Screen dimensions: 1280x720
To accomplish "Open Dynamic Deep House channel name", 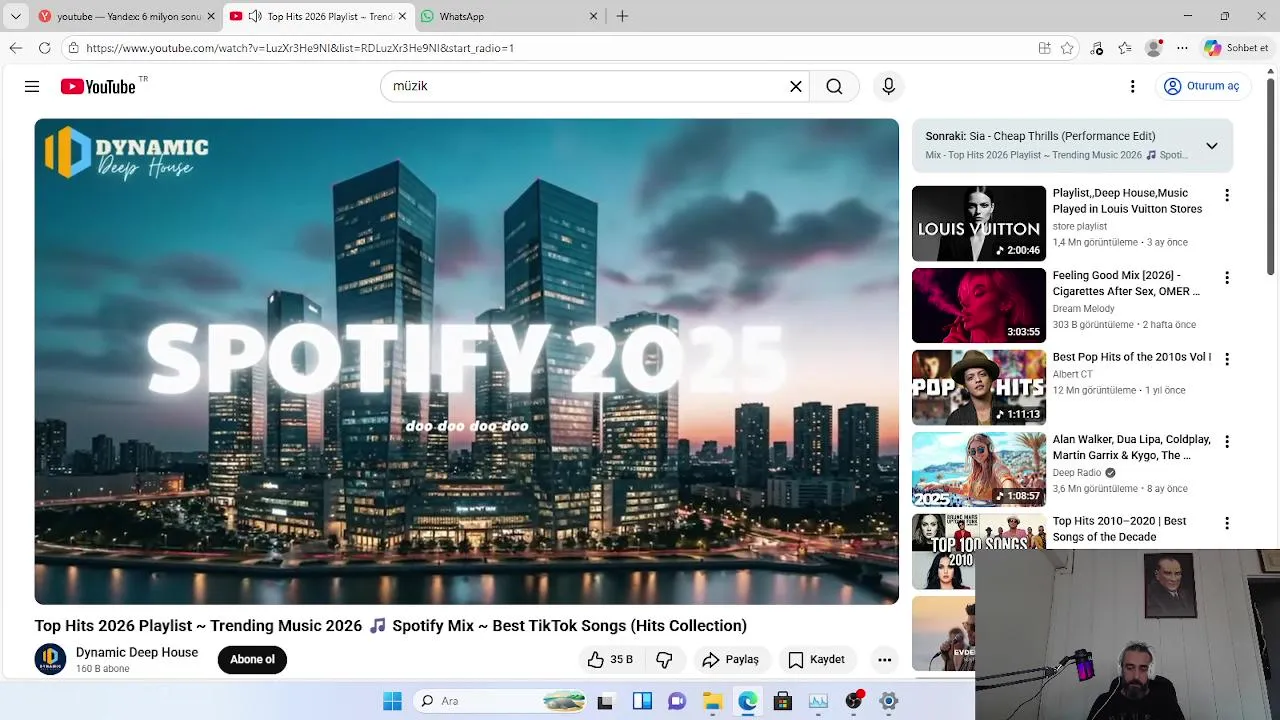I will [137, 652].
